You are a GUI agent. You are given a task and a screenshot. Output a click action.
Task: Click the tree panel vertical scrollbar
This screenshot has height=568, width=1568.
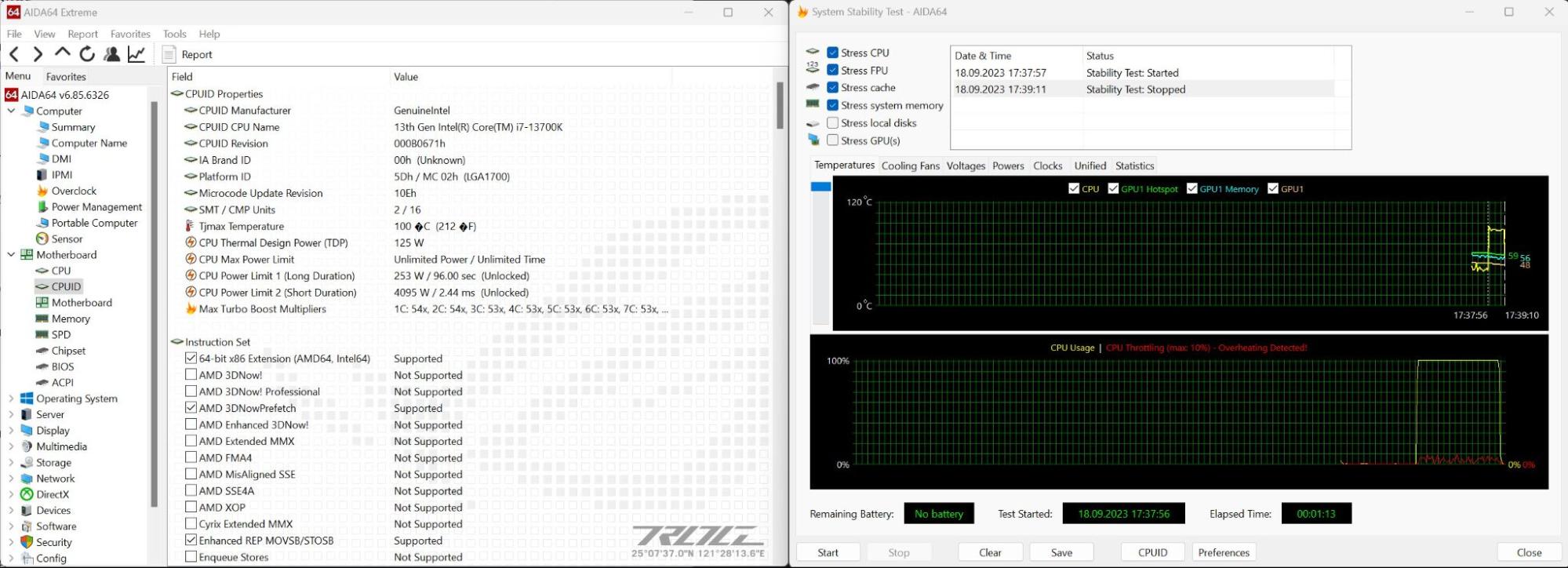(154, 304)
